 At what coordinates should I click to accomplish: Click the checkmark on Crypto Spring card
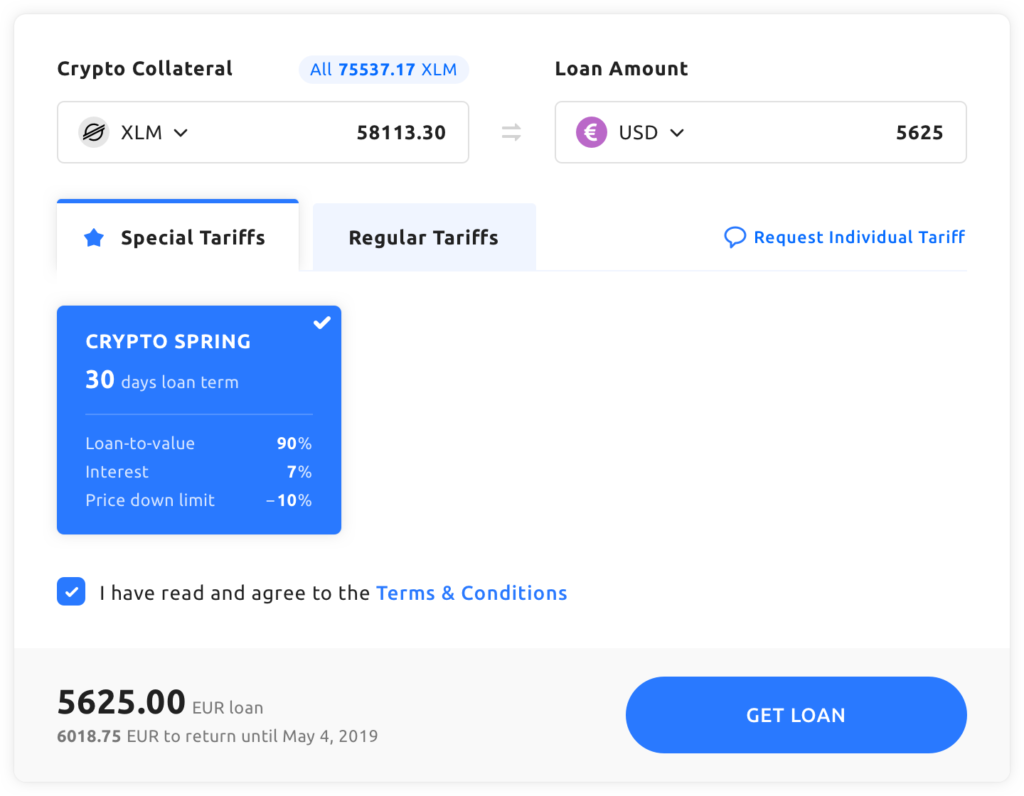tap(322, 323)
